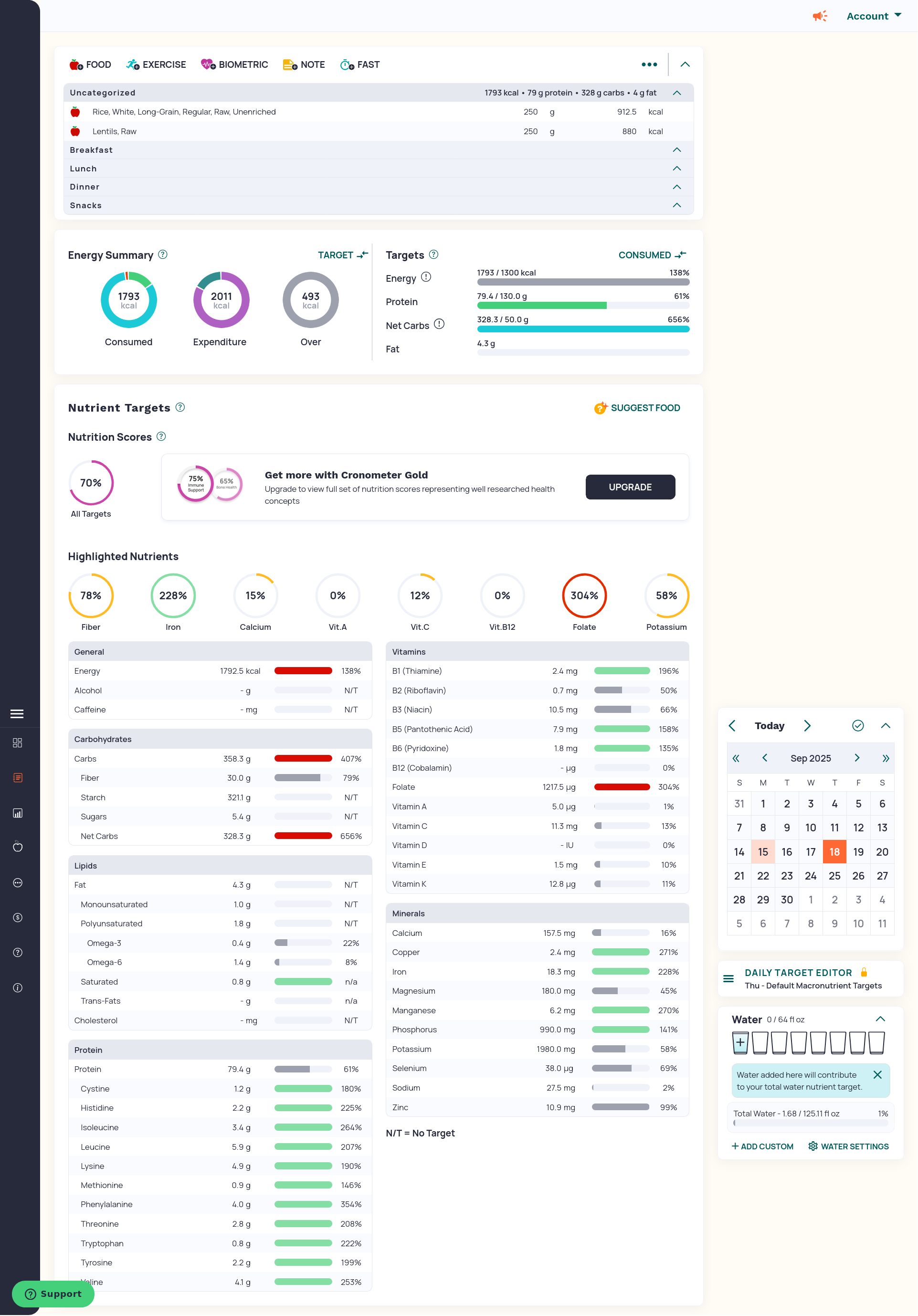918x1316 pixels.
Task: Add a FAST entry
Action: tap(360, 65)
